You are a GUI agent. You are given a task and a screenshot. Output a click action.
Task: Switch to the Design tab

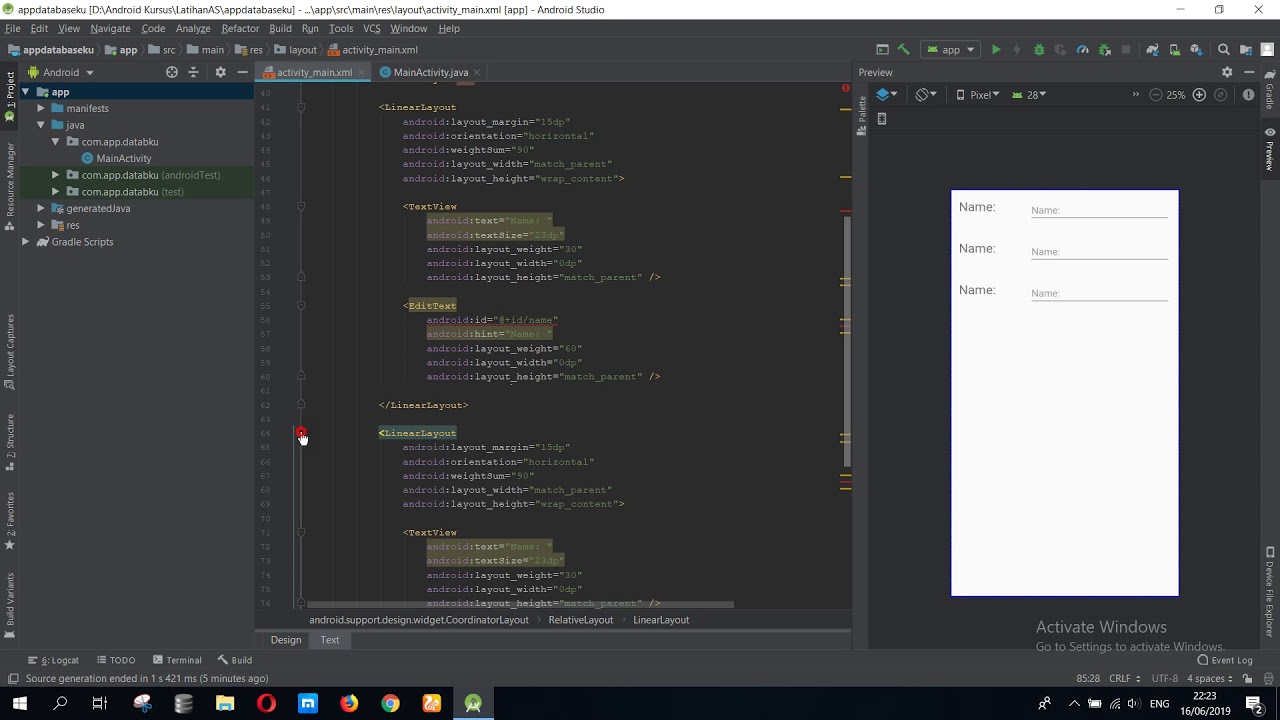coord(286,640)
